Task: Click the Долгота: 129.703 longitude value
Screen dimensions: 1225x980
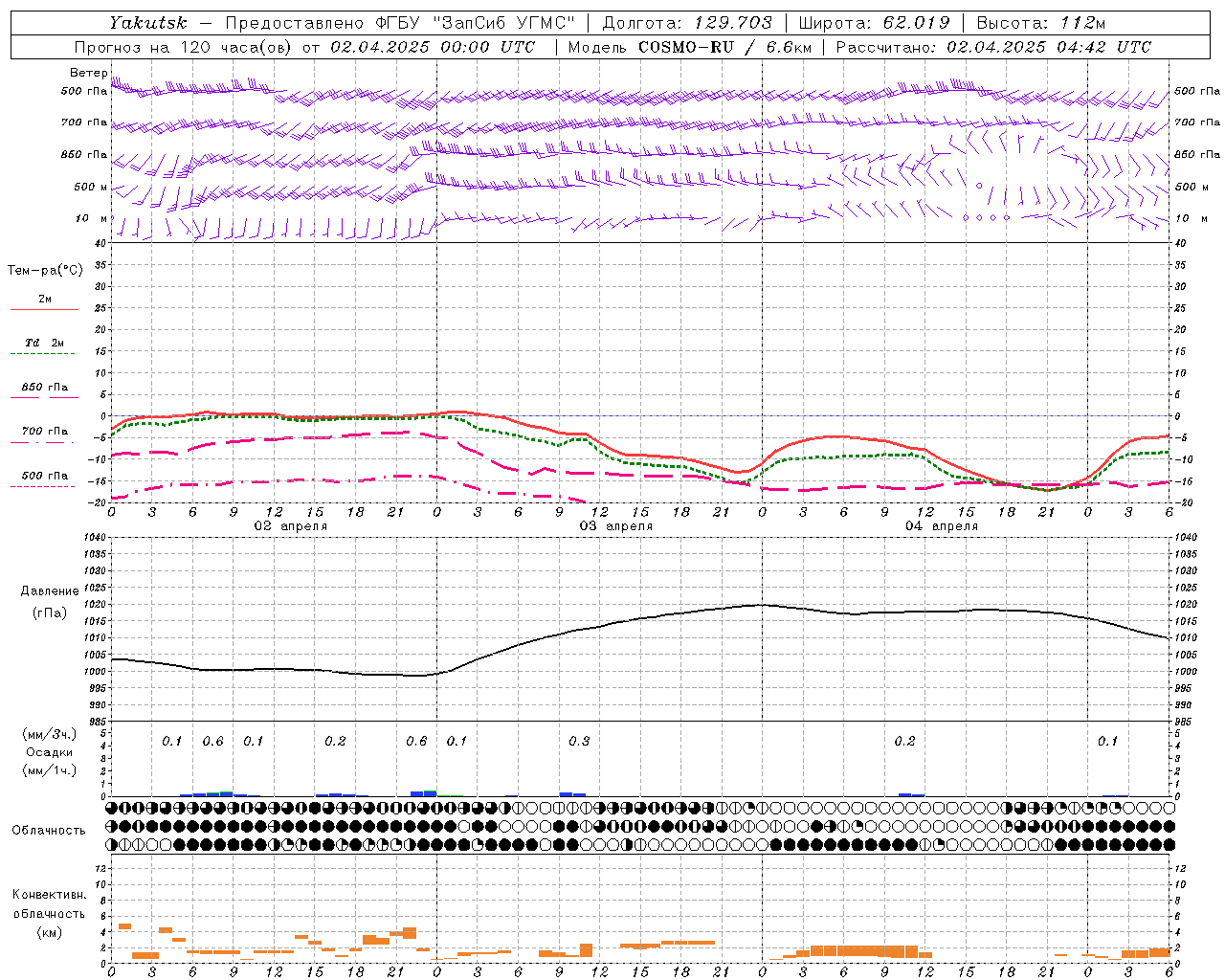Action: pos(687,23)
